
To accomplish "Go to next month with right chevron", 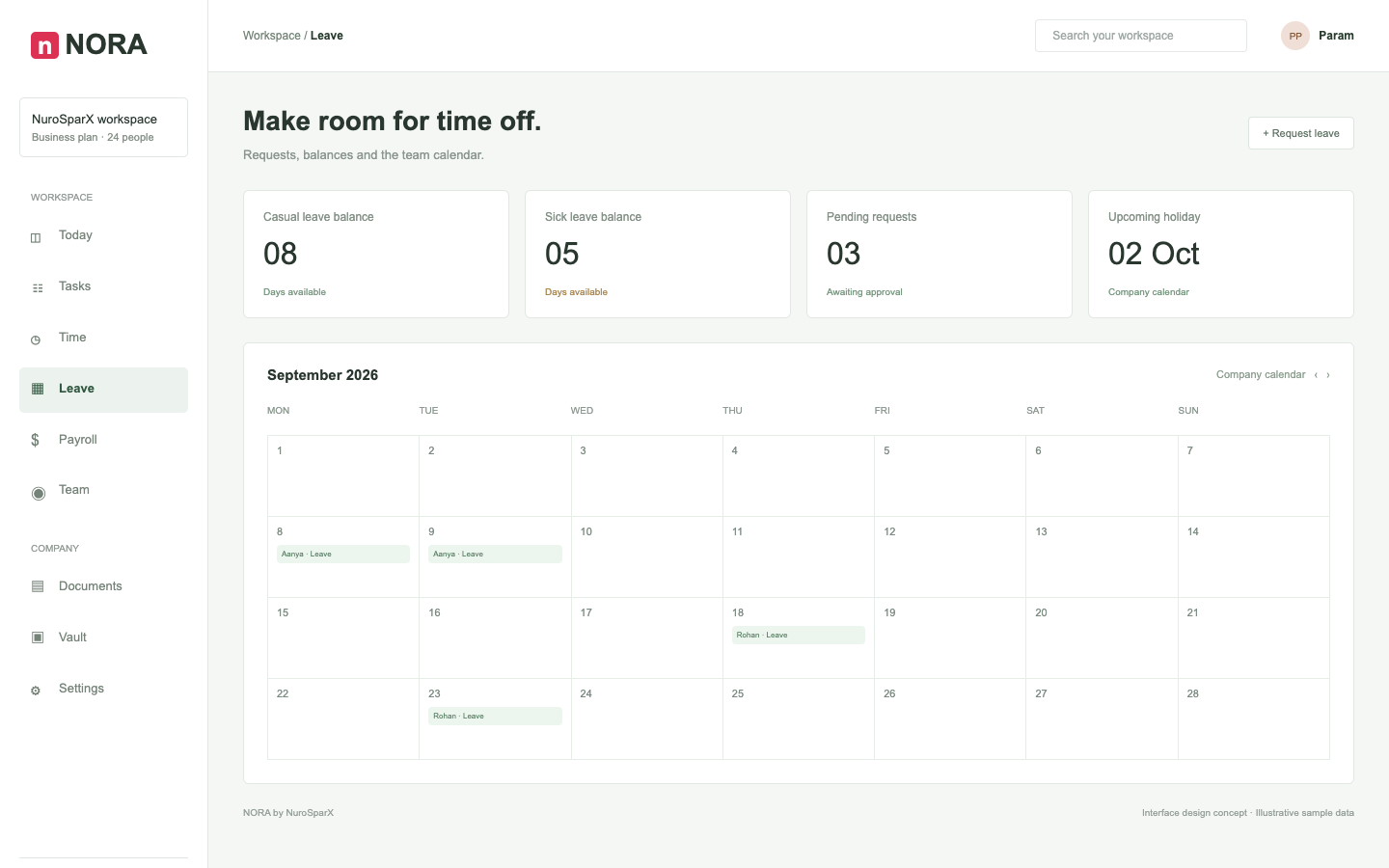I will click(1328, 375).
